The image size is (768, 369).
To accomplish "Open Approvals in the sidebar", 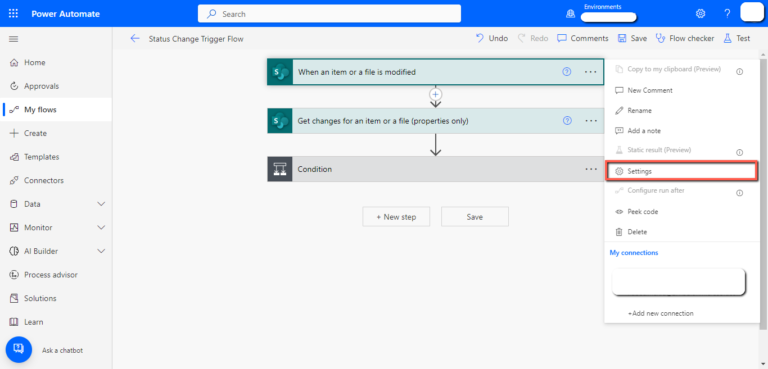I will tap(56, 86).
